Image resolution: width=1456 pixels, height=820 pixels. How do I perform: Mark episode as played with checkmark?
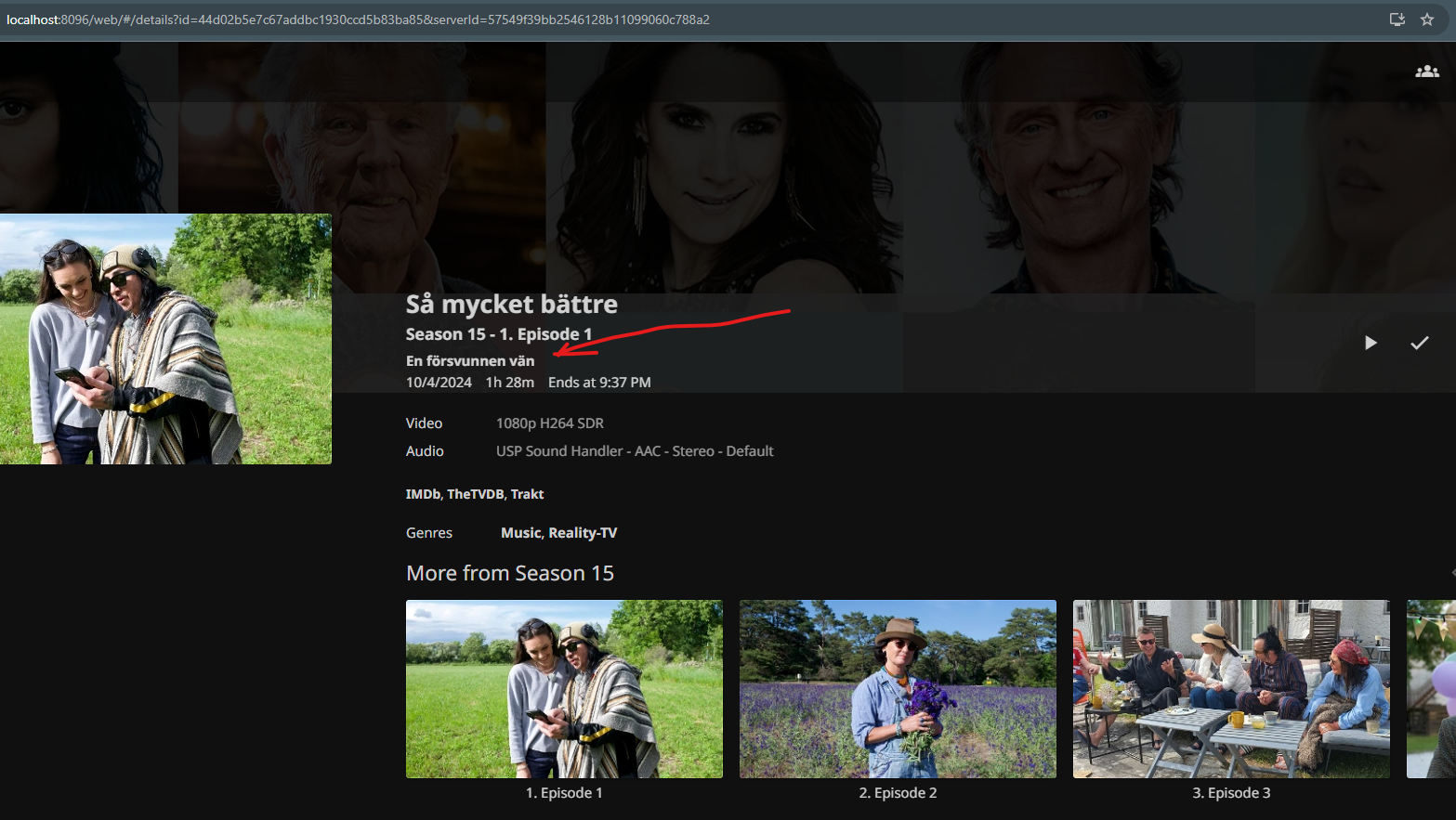(1419, 343)
